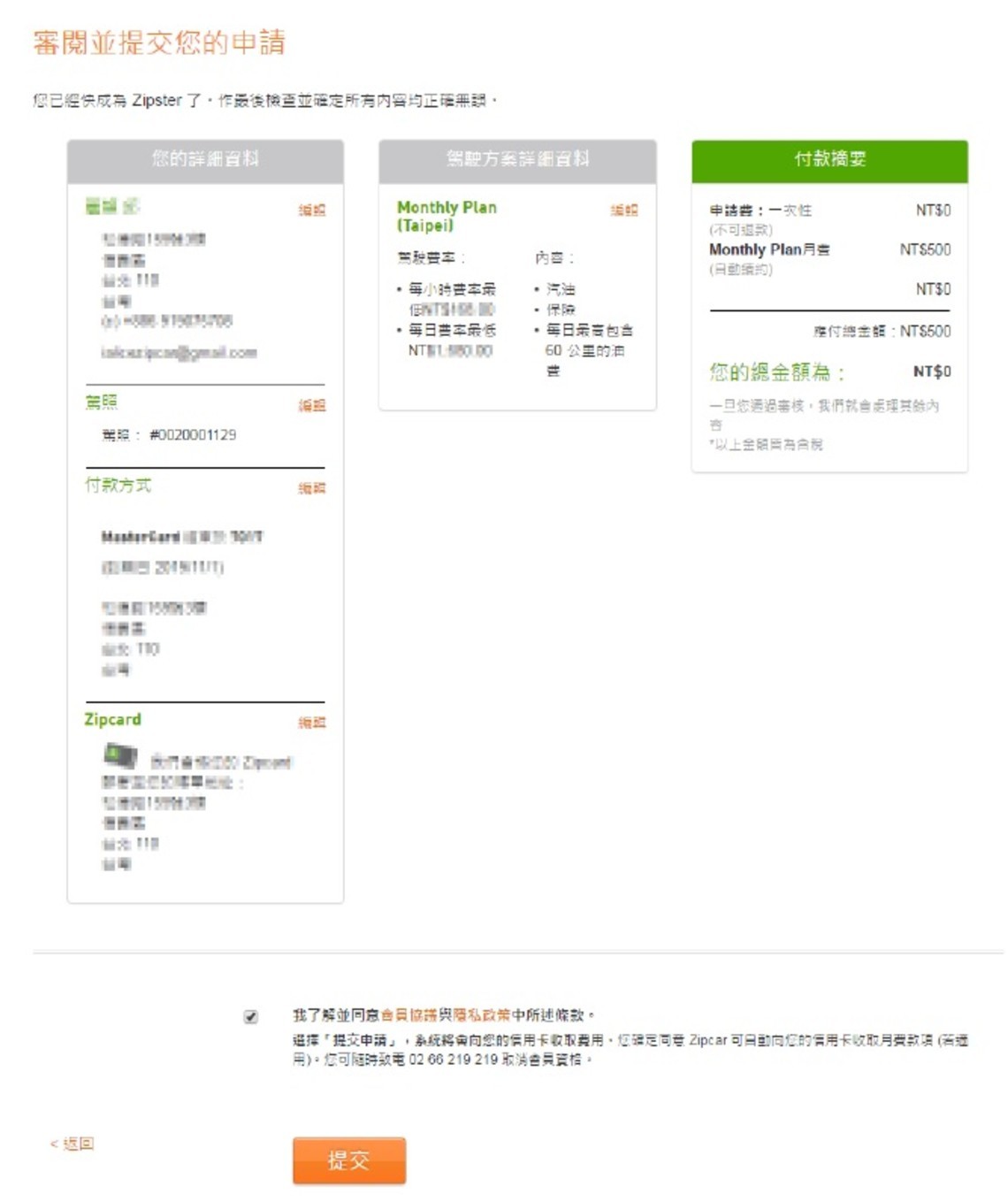
Task: Uncheck the agreement terms checkbox
Action: pos(251,1016)
